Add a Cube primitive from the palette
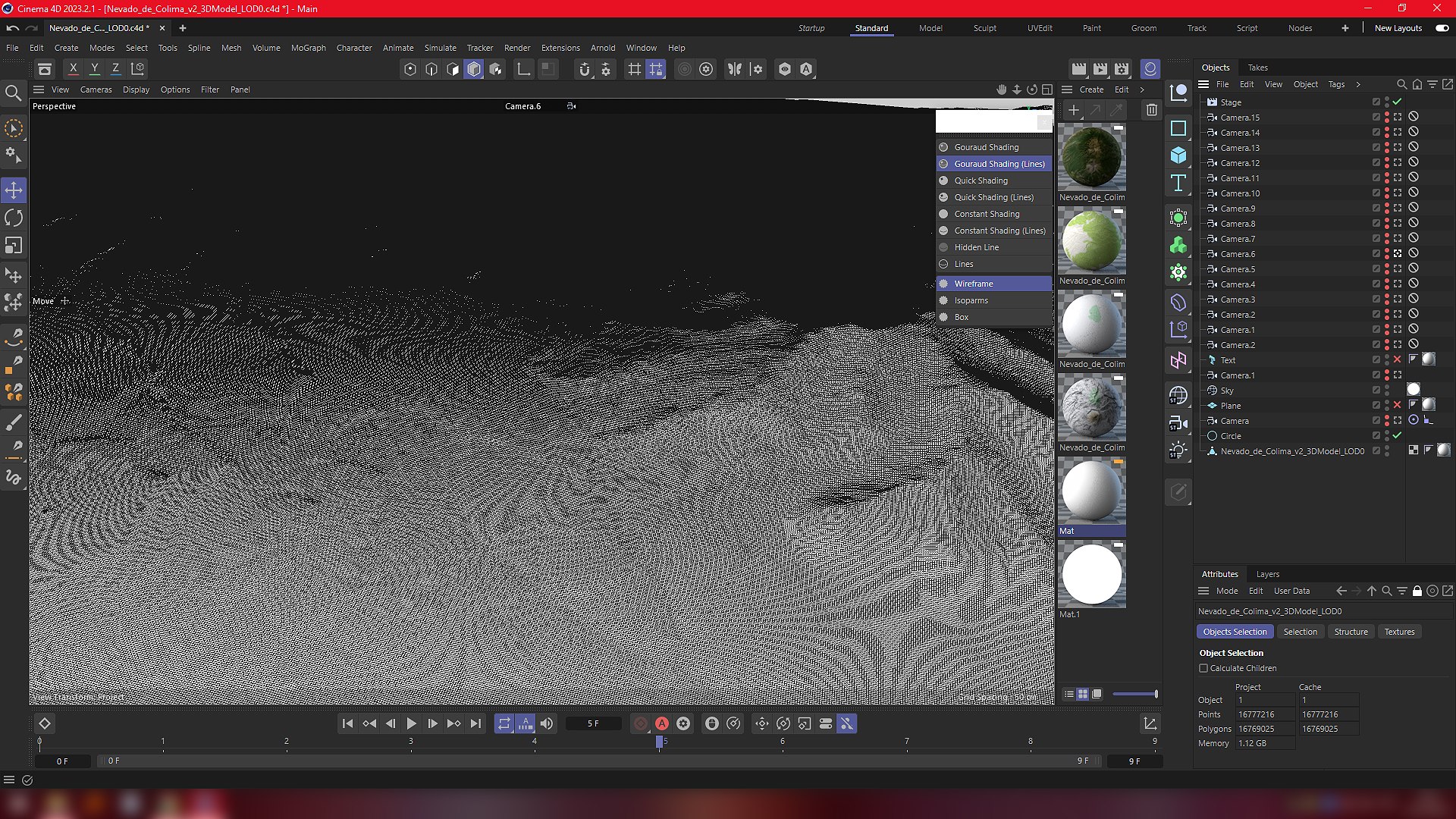The width and height of the screenshot is (1456, 819). (x=1178, y=155)
